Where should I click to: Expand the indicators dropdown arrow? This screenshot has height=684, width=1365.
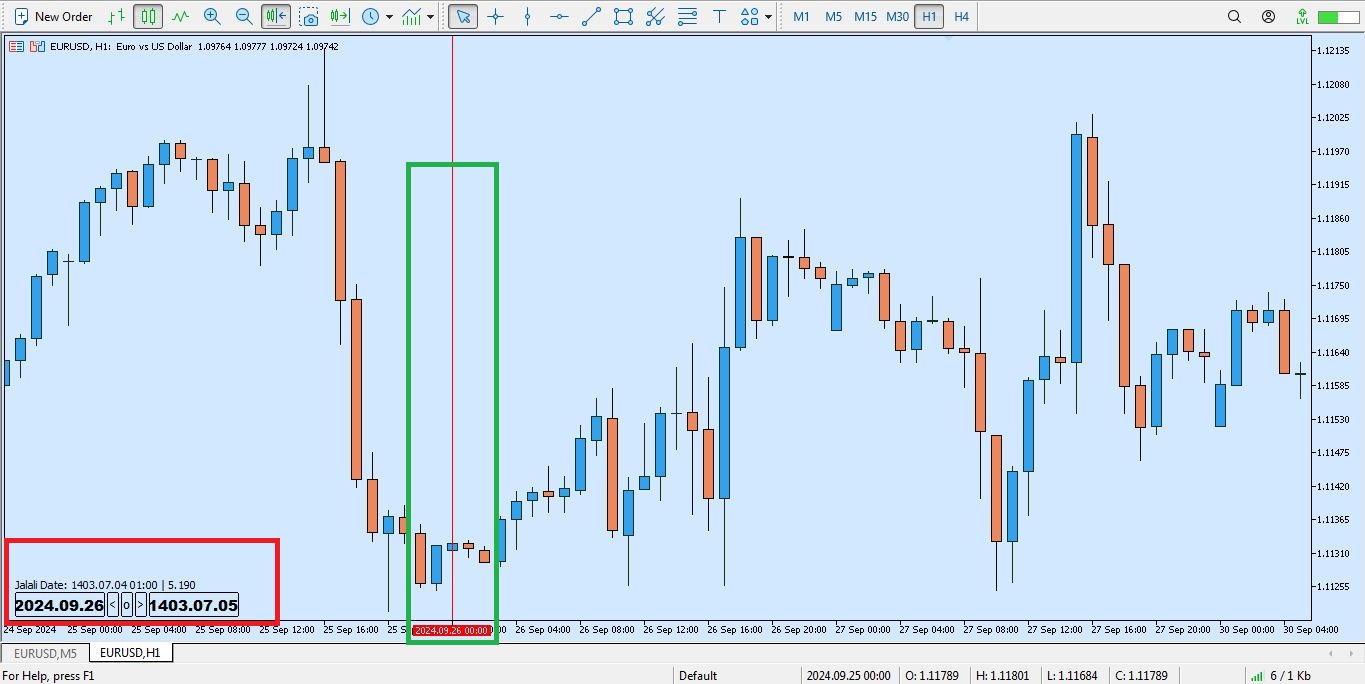click(x=431, y=16)
